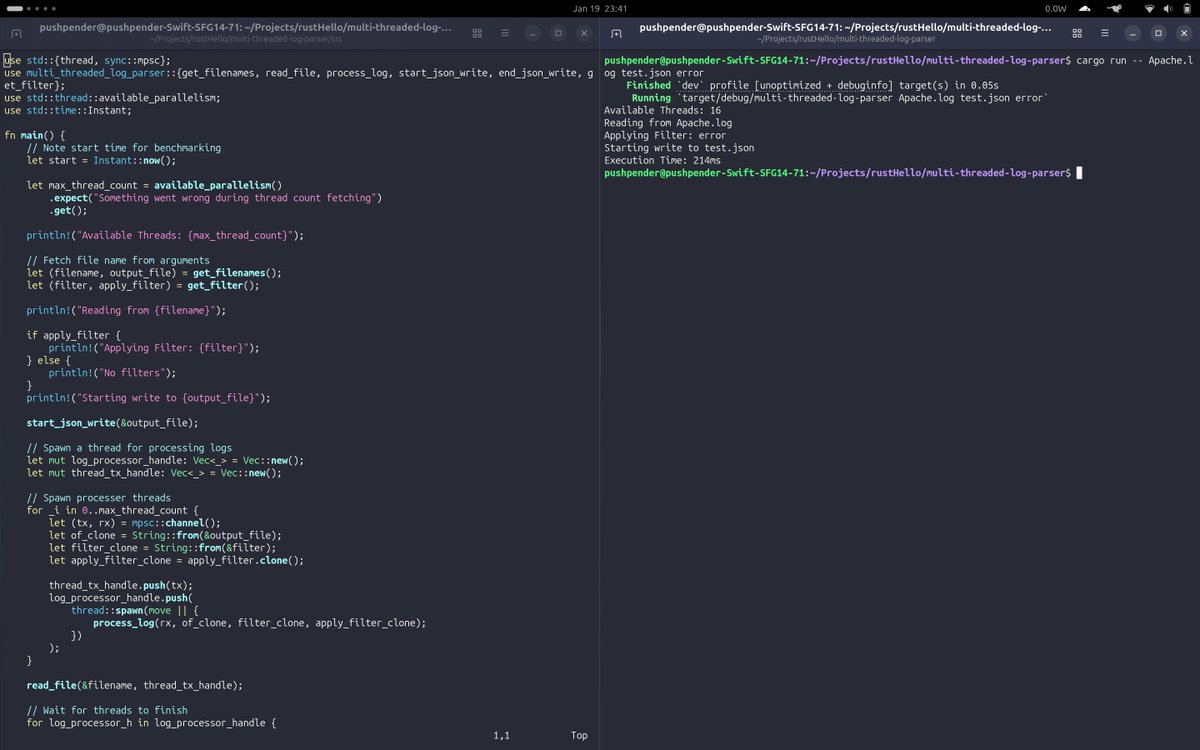
Task: Minimize the right terminal window
Action: point(1133,33)
